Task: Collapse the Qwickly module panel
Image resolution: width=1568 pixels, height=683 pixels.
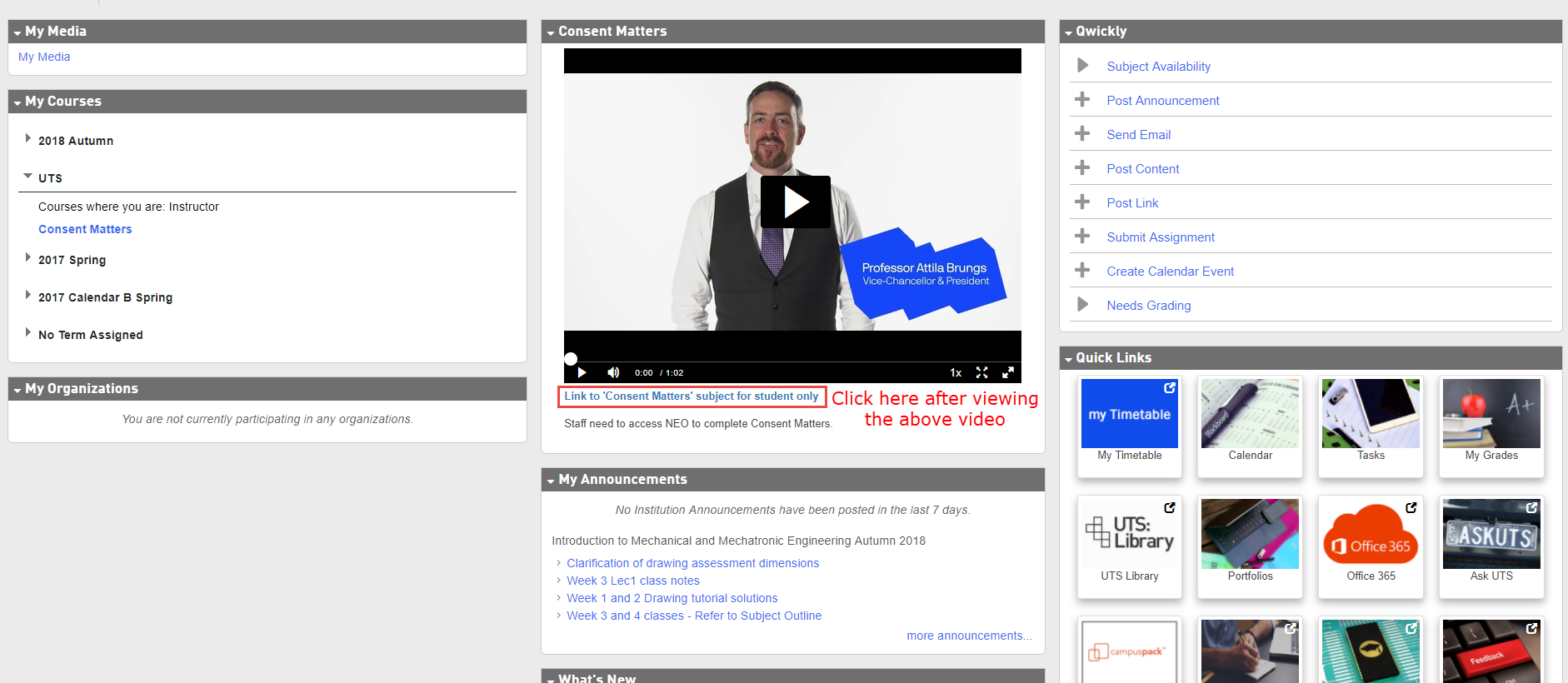Action: 1069,32
